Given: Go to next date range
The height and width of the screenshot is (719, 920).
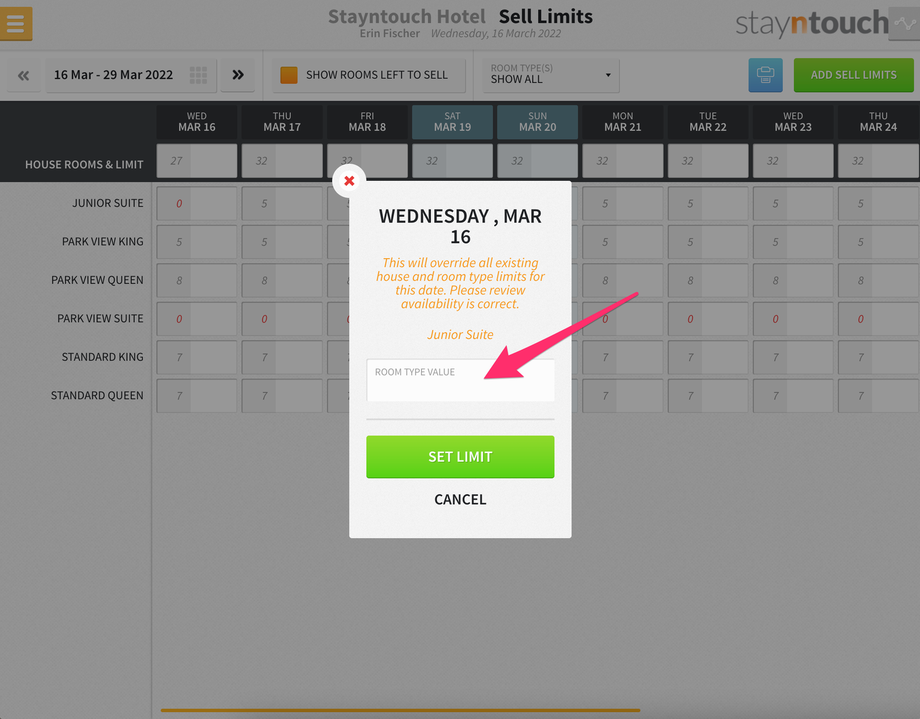Looking at the screenshot, I should point(238,75).
